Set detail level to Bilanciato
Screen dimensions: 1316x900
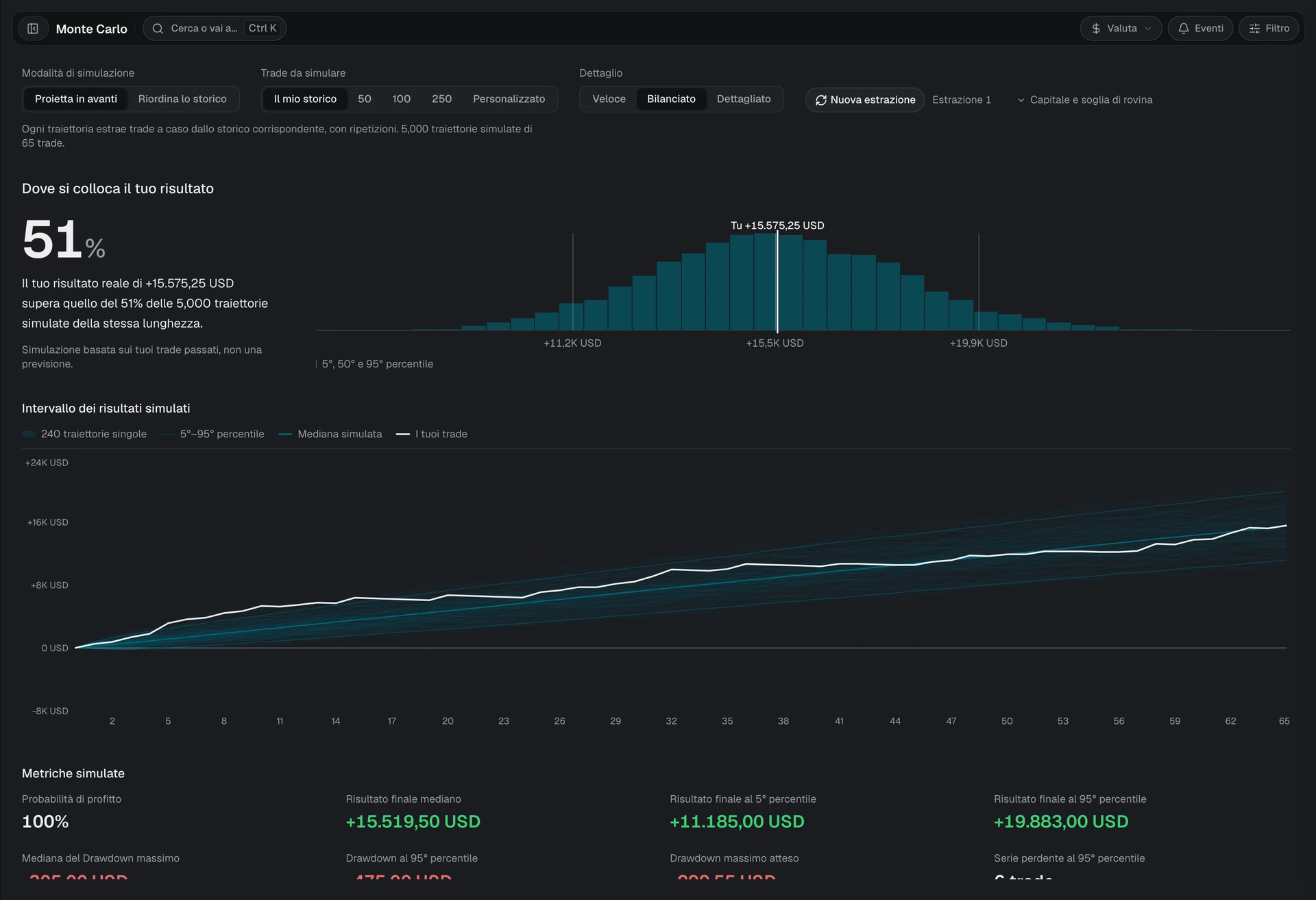(671, 99)
